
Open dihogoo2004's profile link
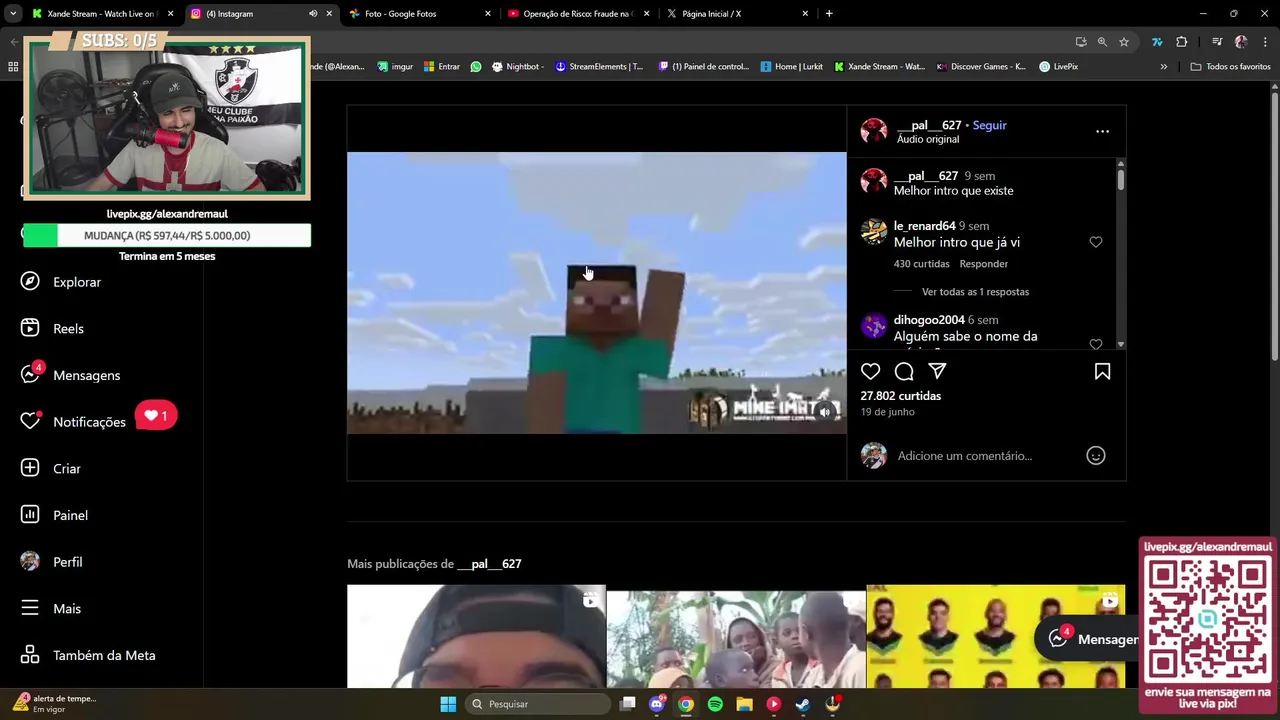point(928,320)
